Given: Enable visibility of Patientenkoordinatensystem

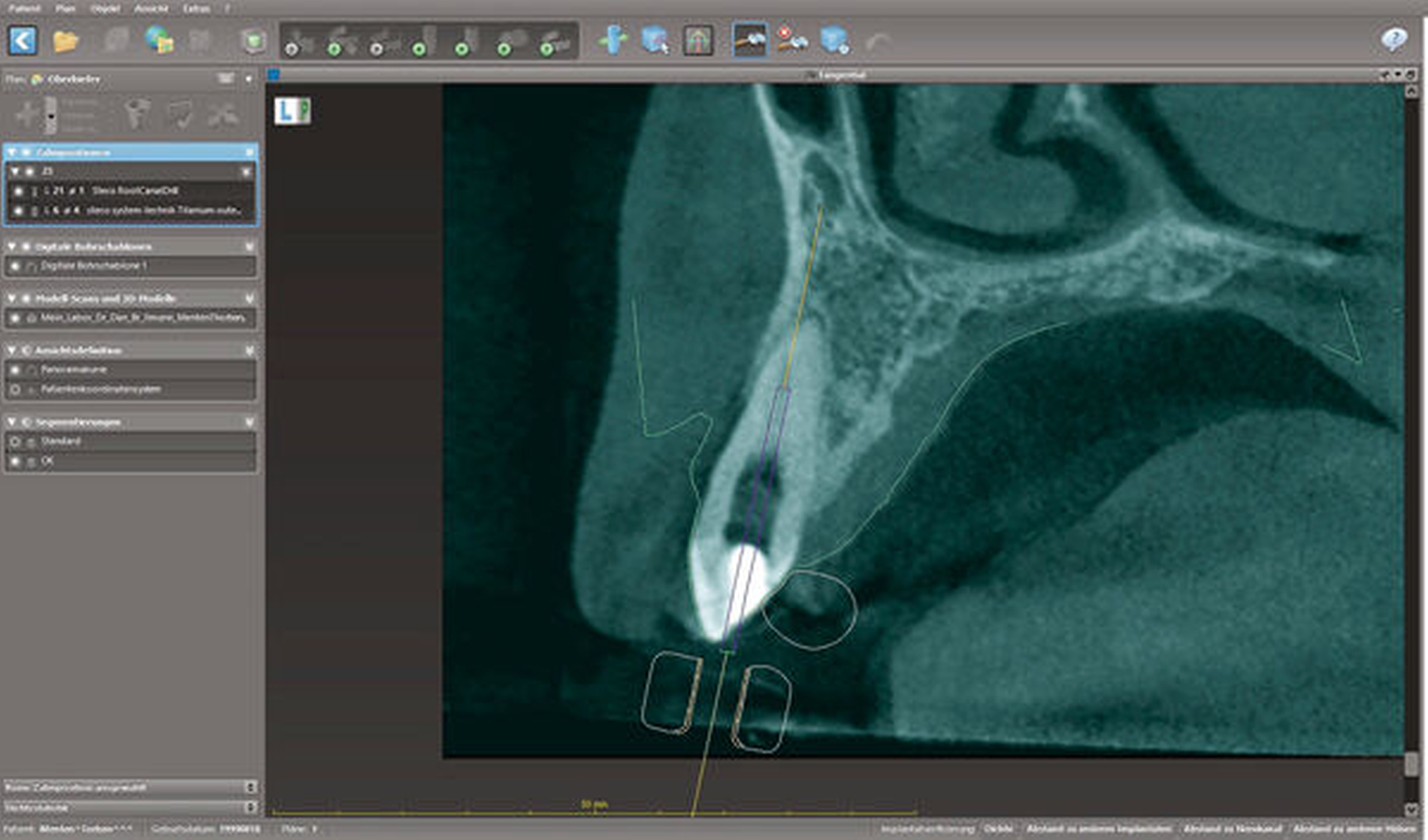Looking at the screenshot, I should coord(15,389).
